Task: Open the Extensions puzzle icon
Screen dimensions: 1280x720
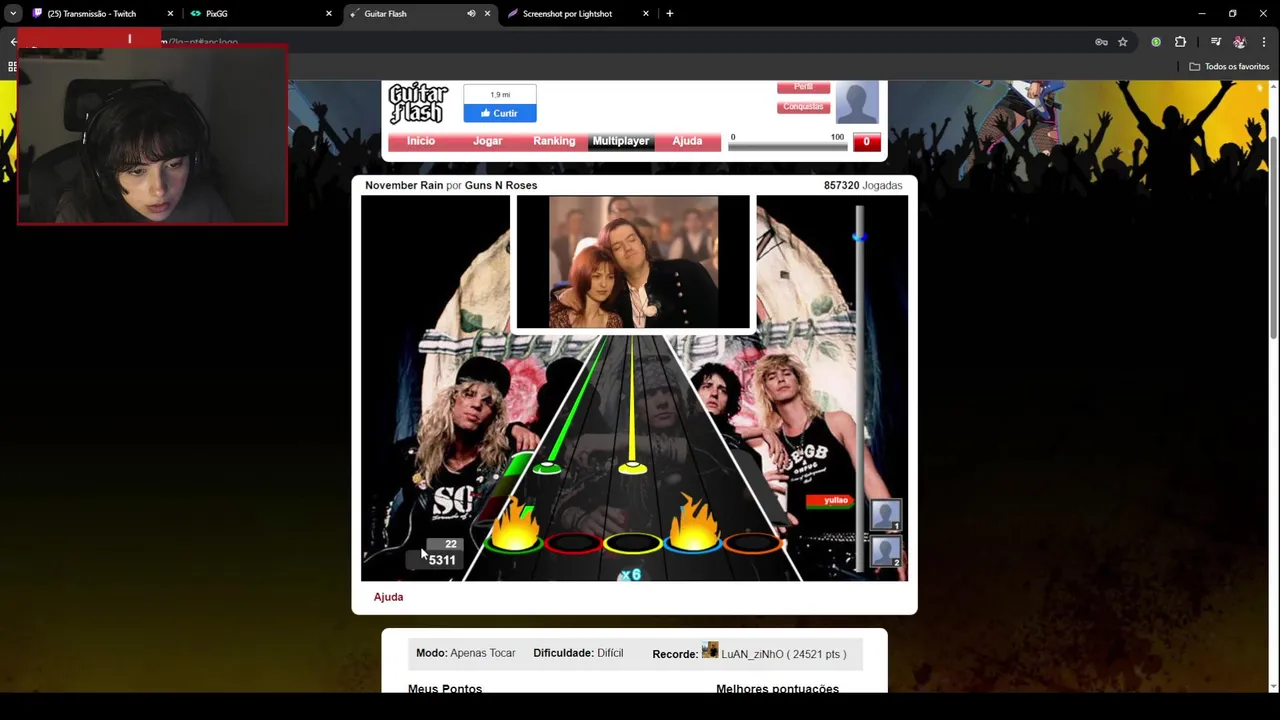Action: pos(1180,42)
